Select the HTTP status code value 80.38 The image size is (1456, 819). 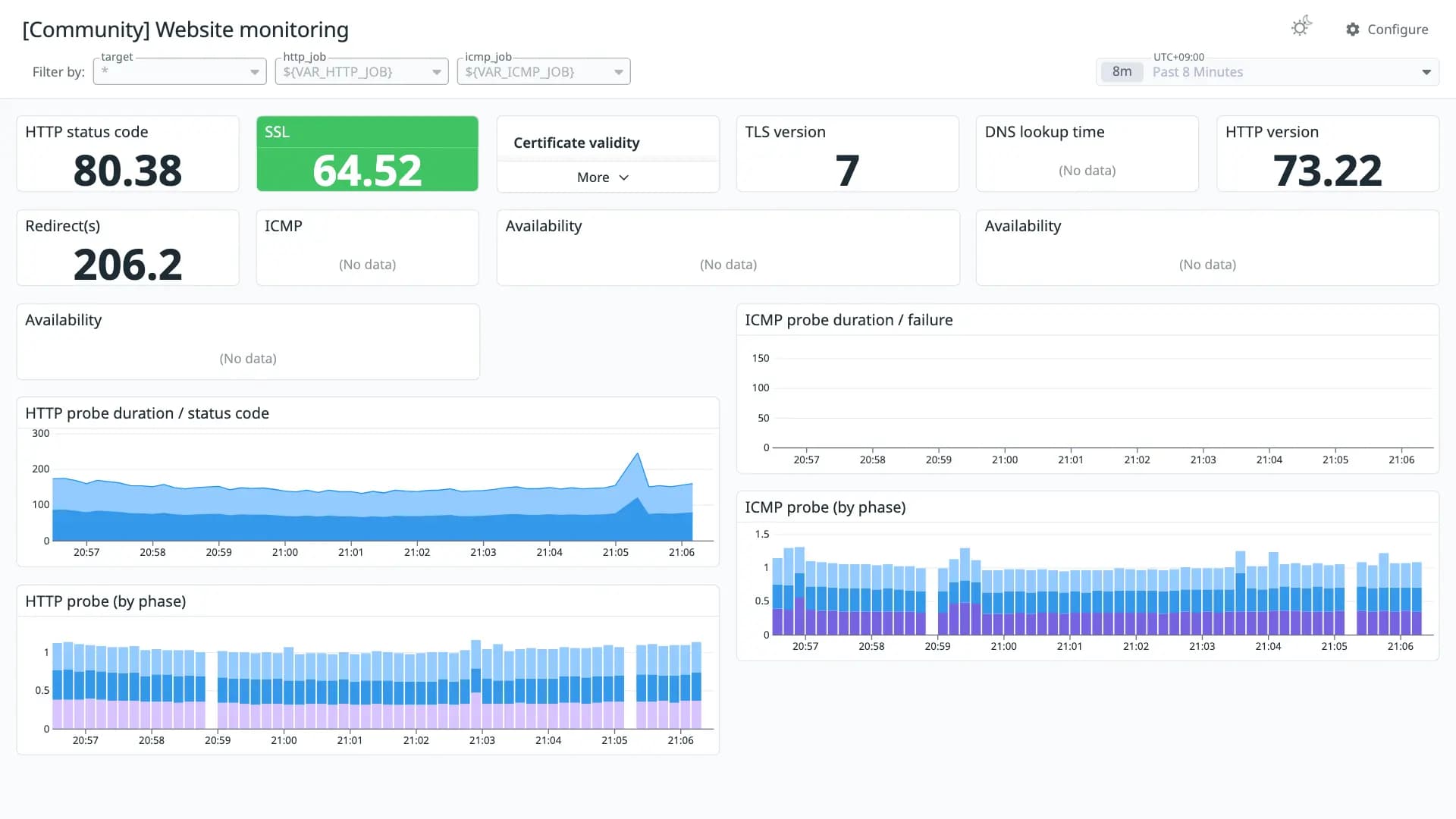point(127,170)
